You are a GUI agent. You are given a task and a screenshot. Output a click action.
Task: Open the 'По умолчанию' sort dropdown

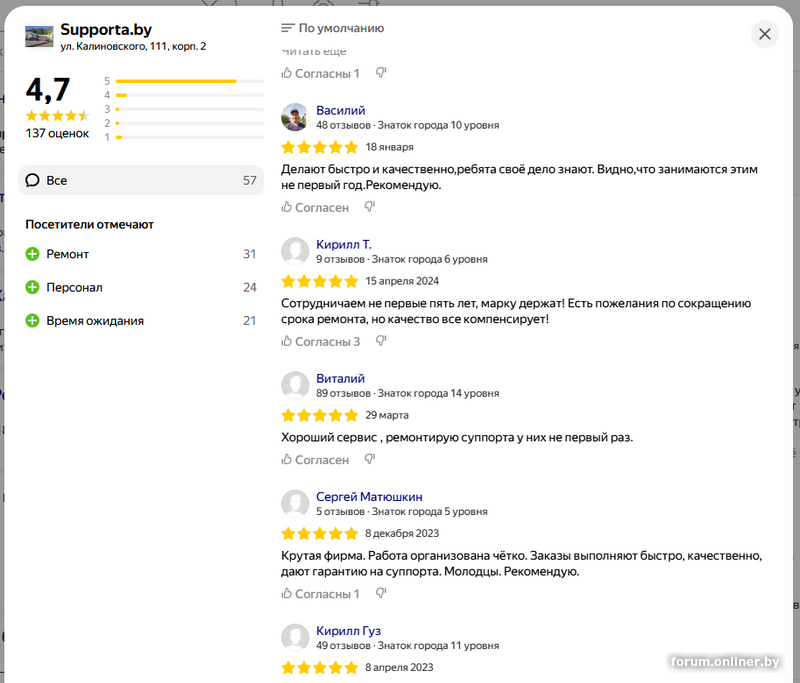[x=333, y=29]
